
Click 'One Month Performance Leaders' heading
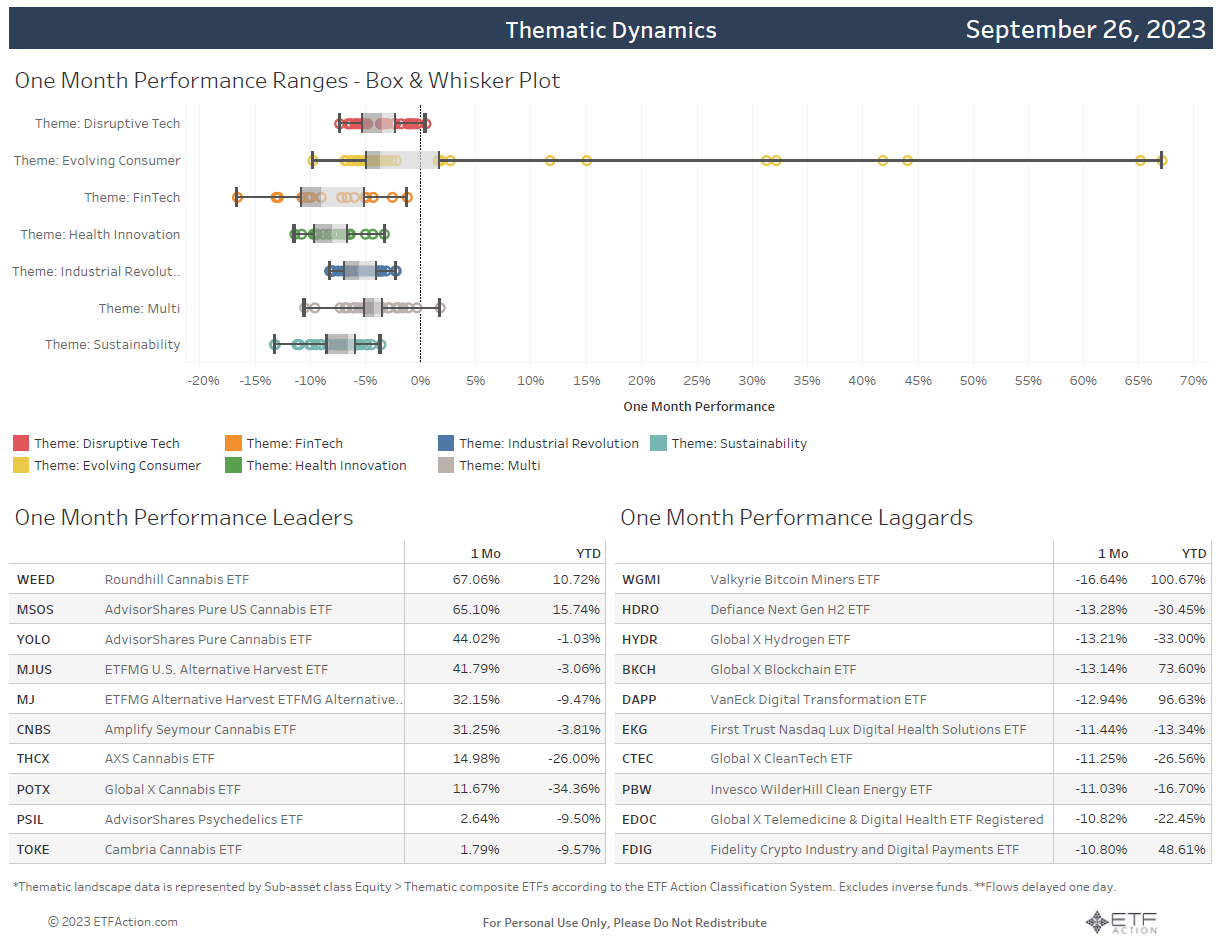184,517
